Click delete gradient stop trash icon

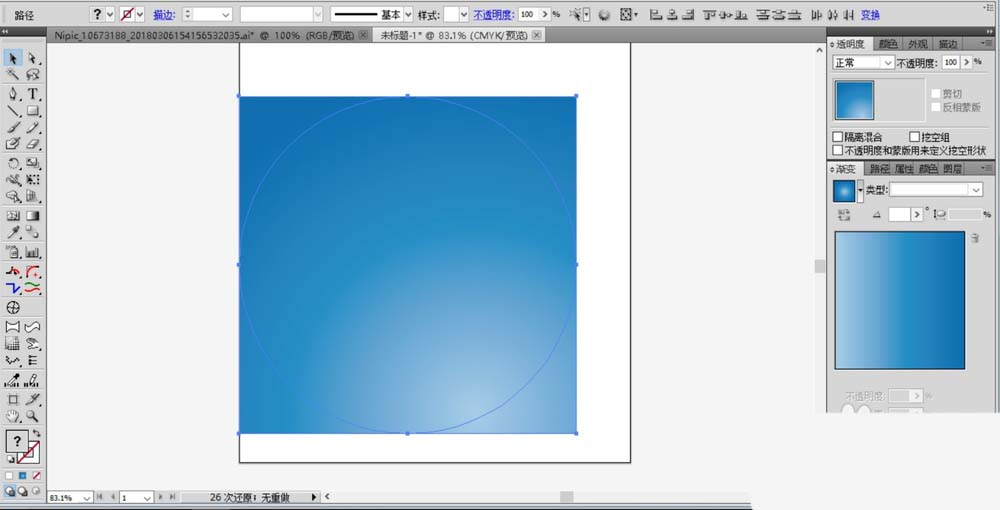(974, 238)
